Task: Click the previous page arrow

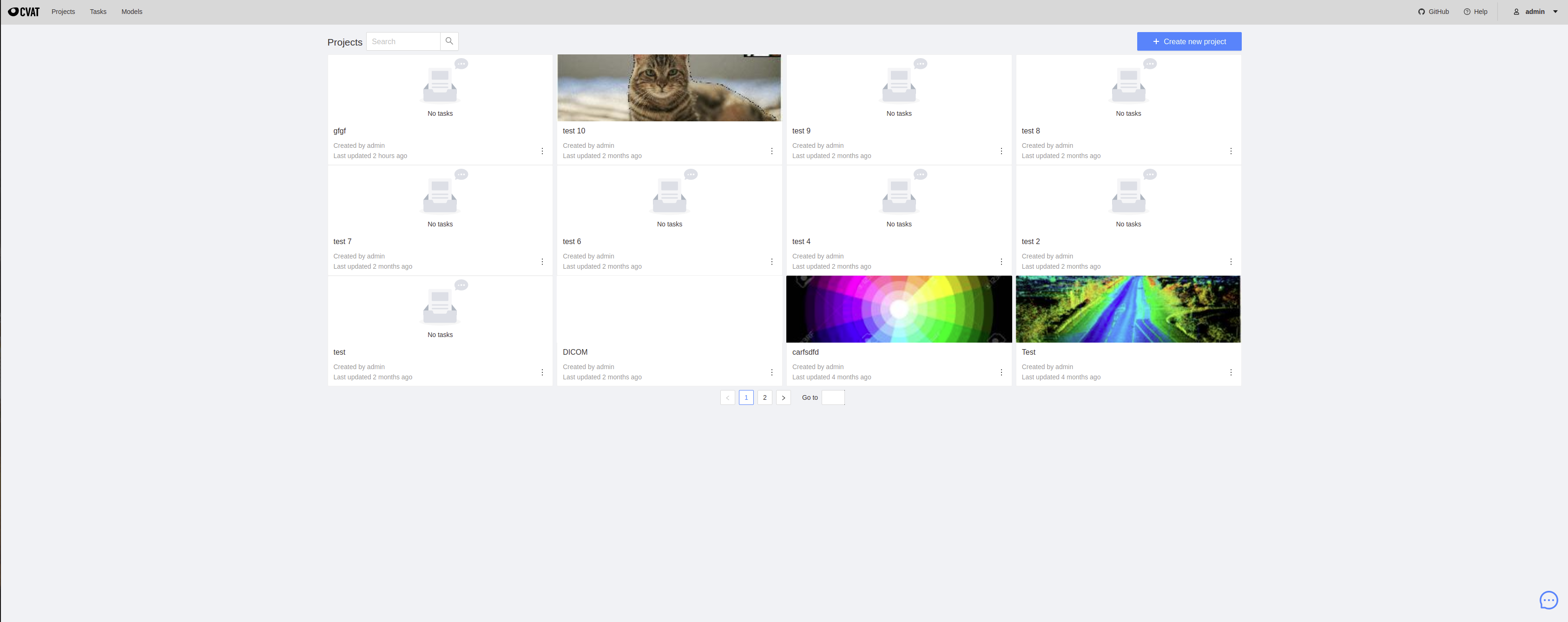Action: 727,397
